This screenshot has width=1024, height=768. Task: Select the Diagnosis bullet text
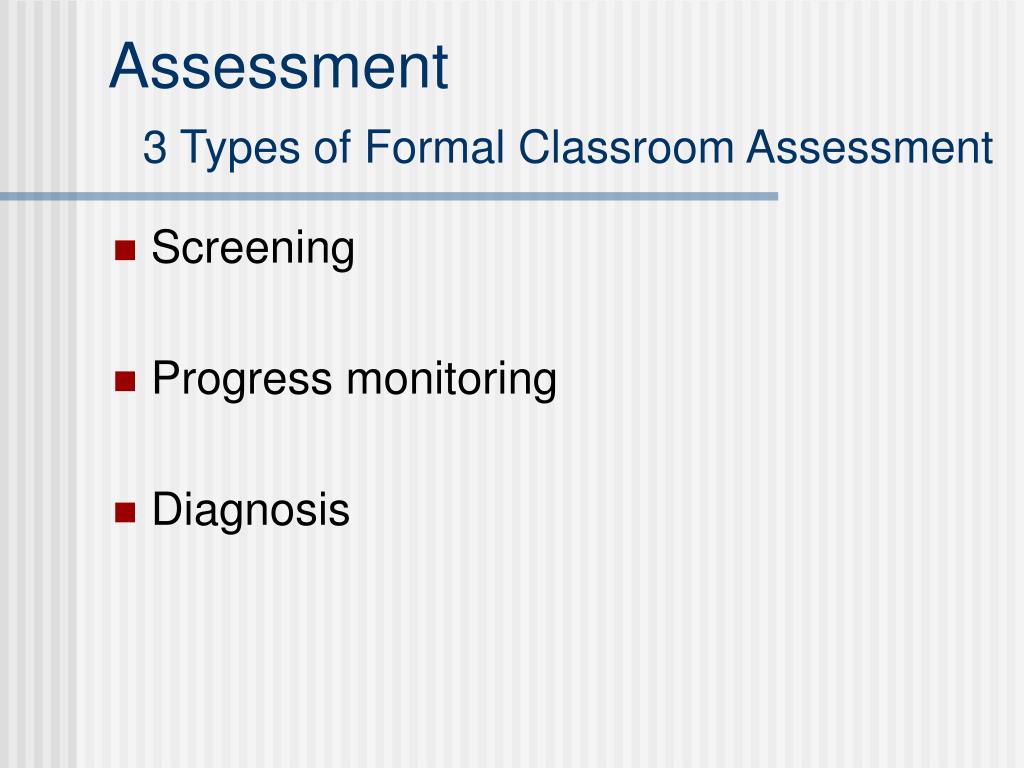pyautogui.click(x=251, y=510)
